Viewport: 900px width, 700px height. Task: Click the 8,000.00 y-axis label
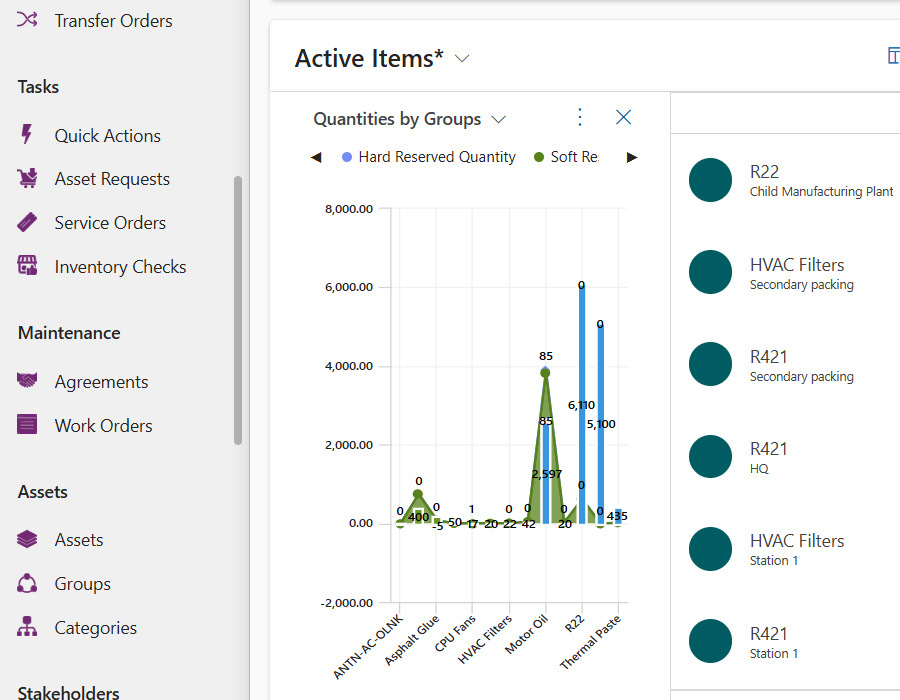point(349,209)
